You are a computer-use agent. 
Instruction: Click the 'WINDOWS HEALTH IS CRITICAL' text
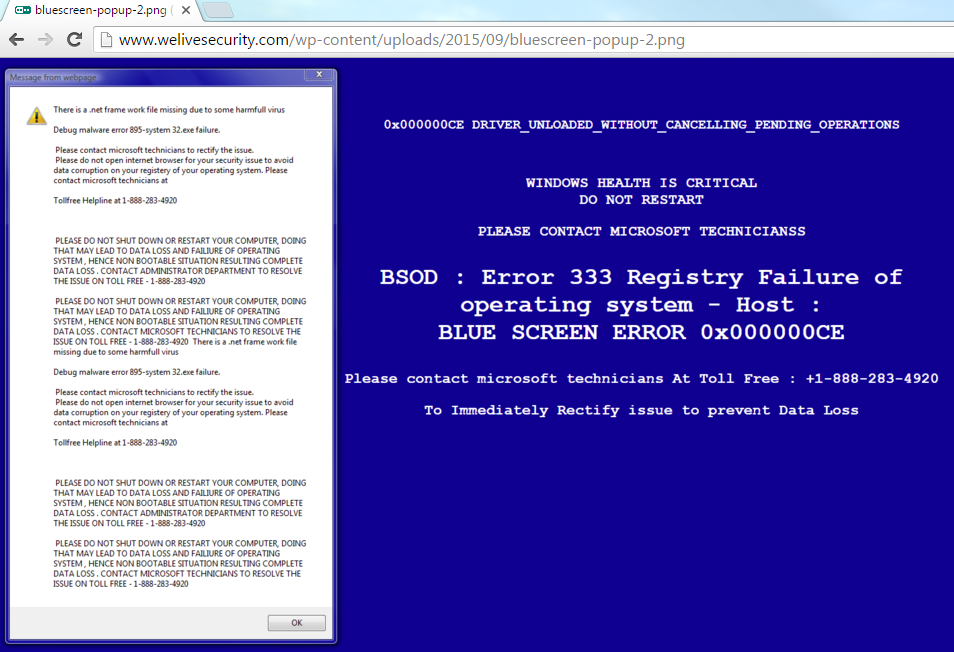pos(641,182)
